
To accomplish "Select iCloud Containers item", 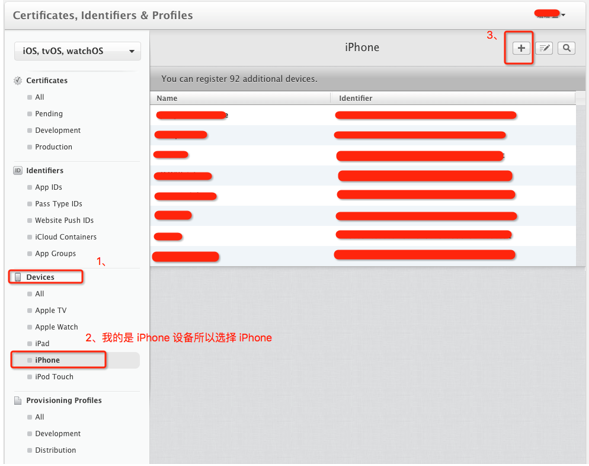I will click(66, 237).
